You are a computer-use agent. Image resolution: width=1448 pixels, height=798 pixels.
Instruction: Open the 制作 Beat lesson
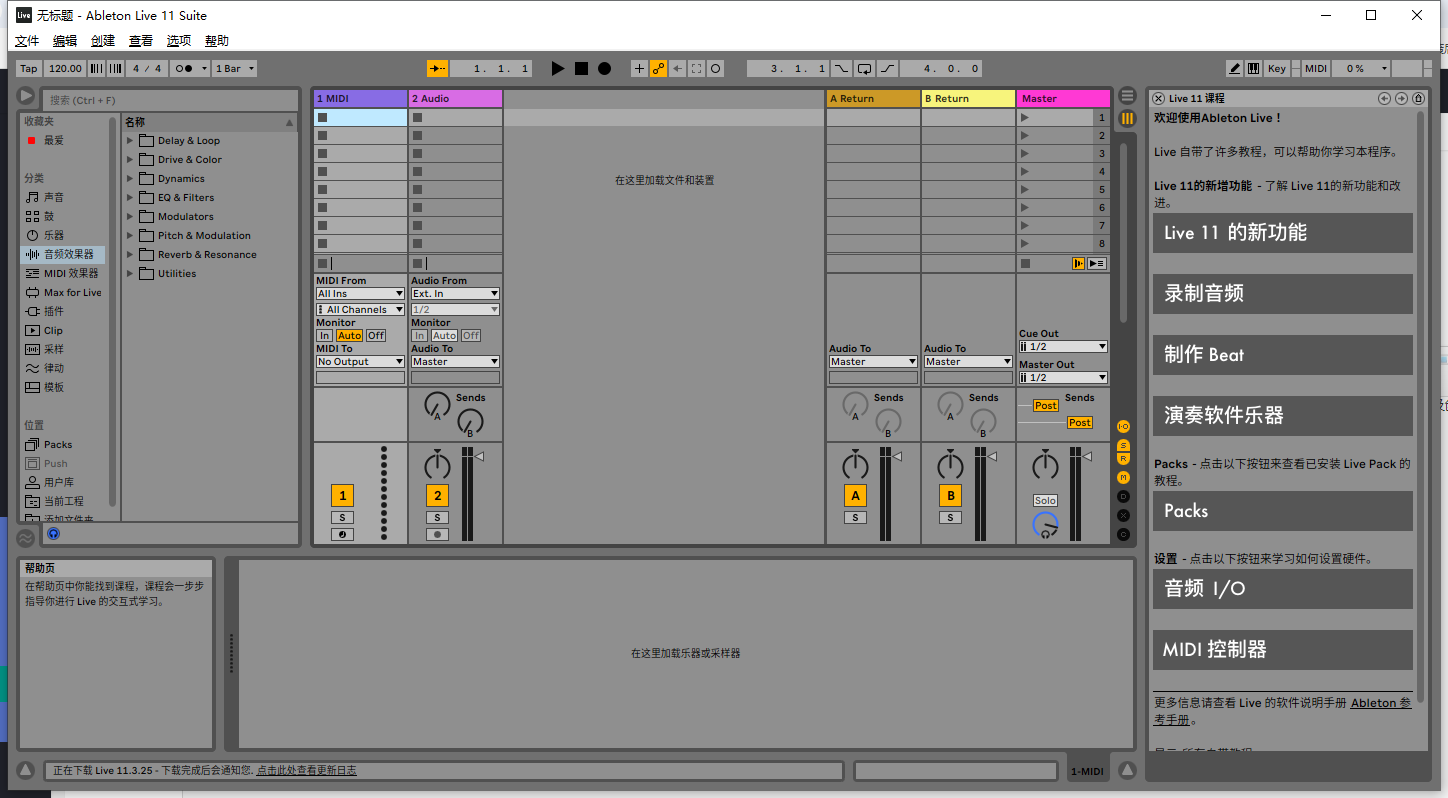tap(1283, 355)
